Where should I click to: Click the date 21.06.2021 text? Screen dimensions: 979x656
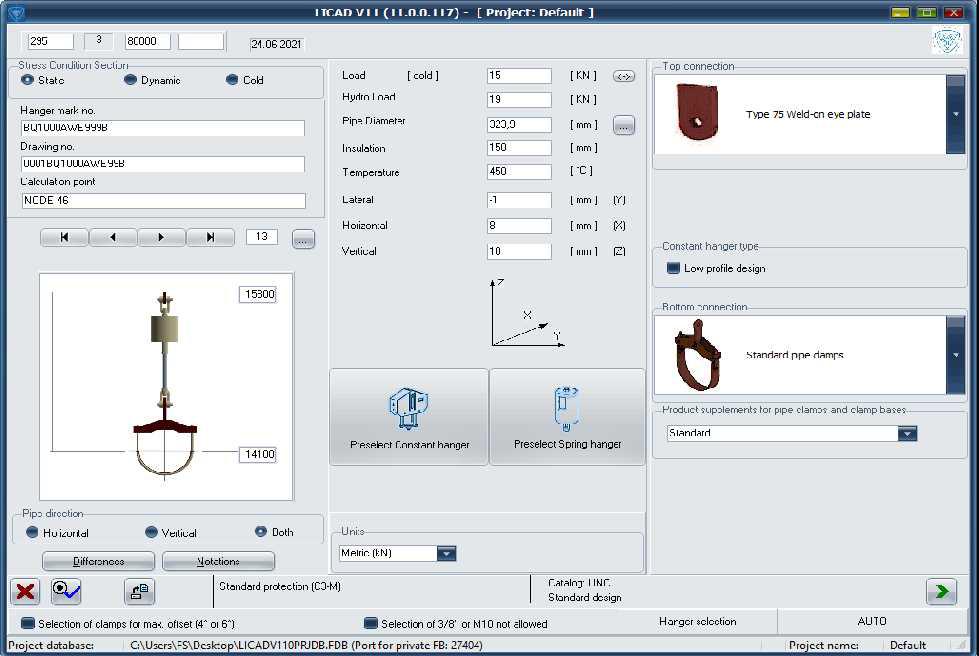click(x=276, y=44)
